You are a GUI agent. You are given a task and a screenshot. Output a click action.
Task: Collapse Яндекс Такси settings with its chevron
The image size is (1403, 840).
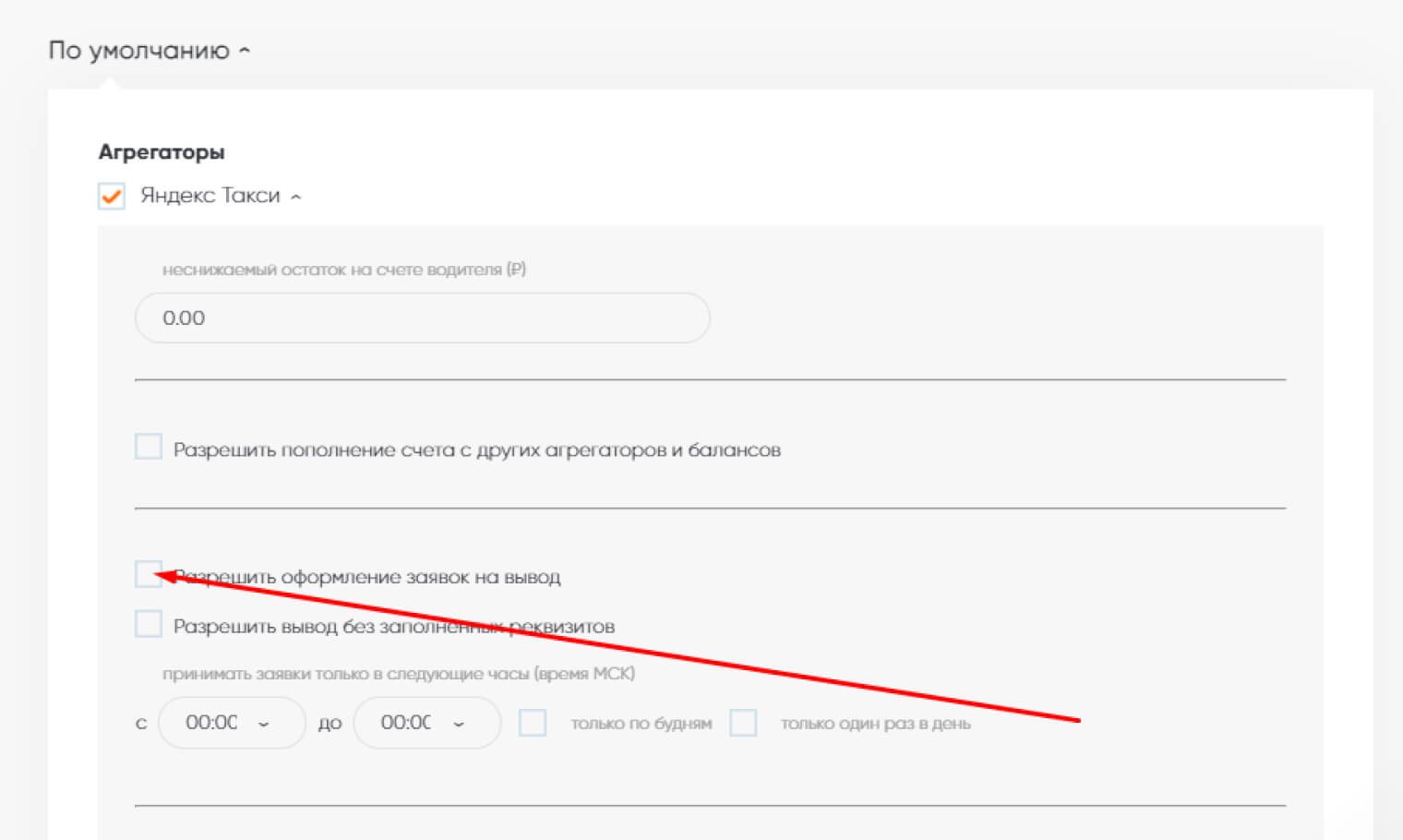[296, 197]
